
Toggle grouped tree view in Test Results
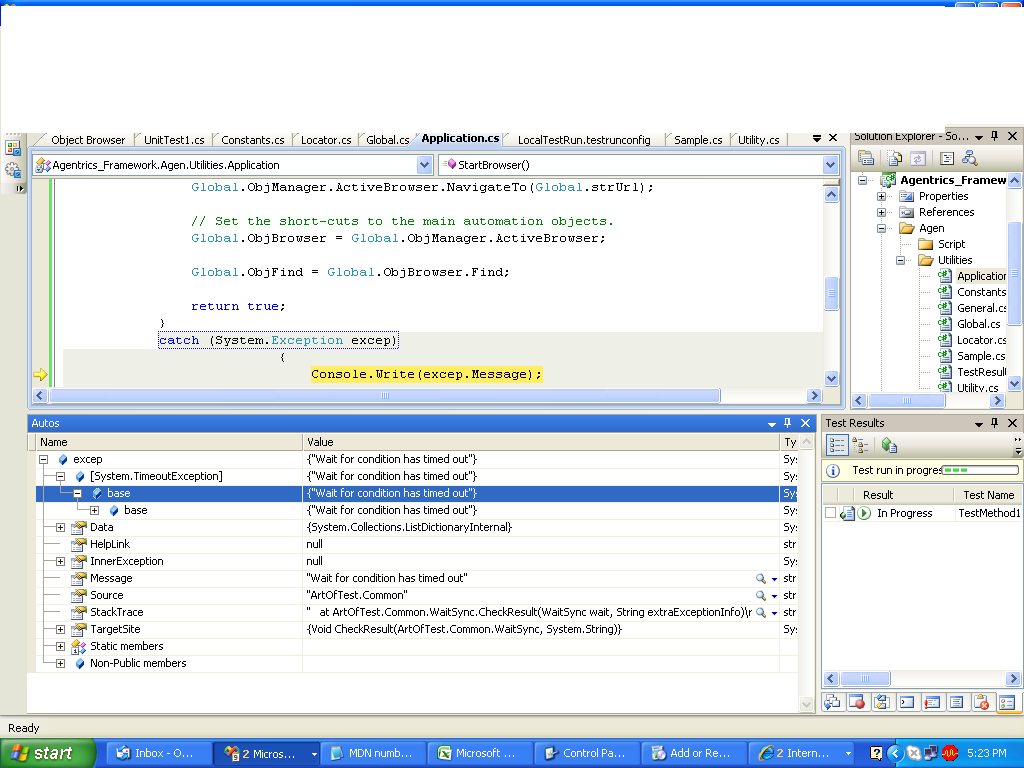[860, 445]
